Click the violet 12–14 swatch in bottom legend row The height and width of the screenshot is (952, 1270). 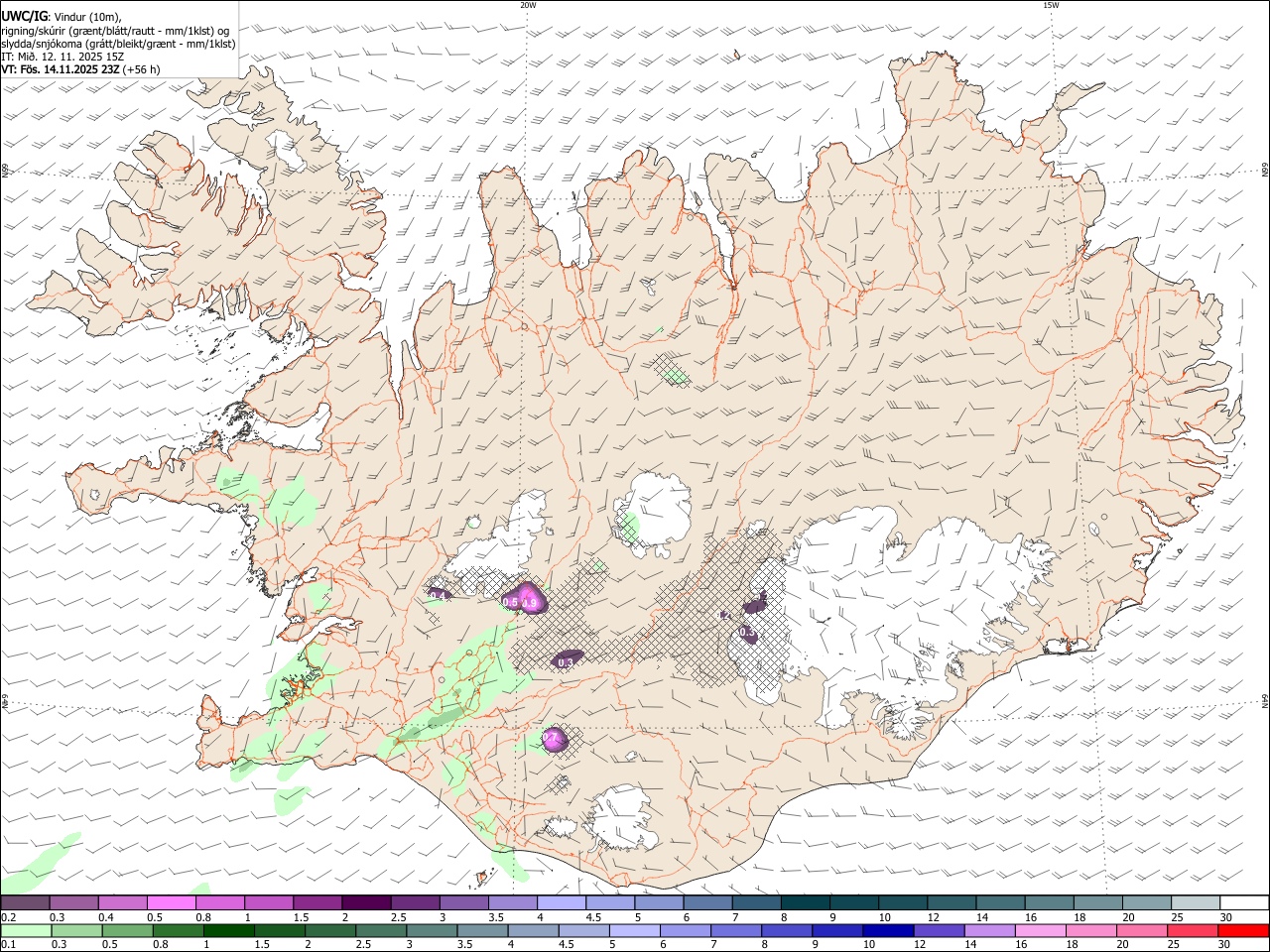(938, 930)
